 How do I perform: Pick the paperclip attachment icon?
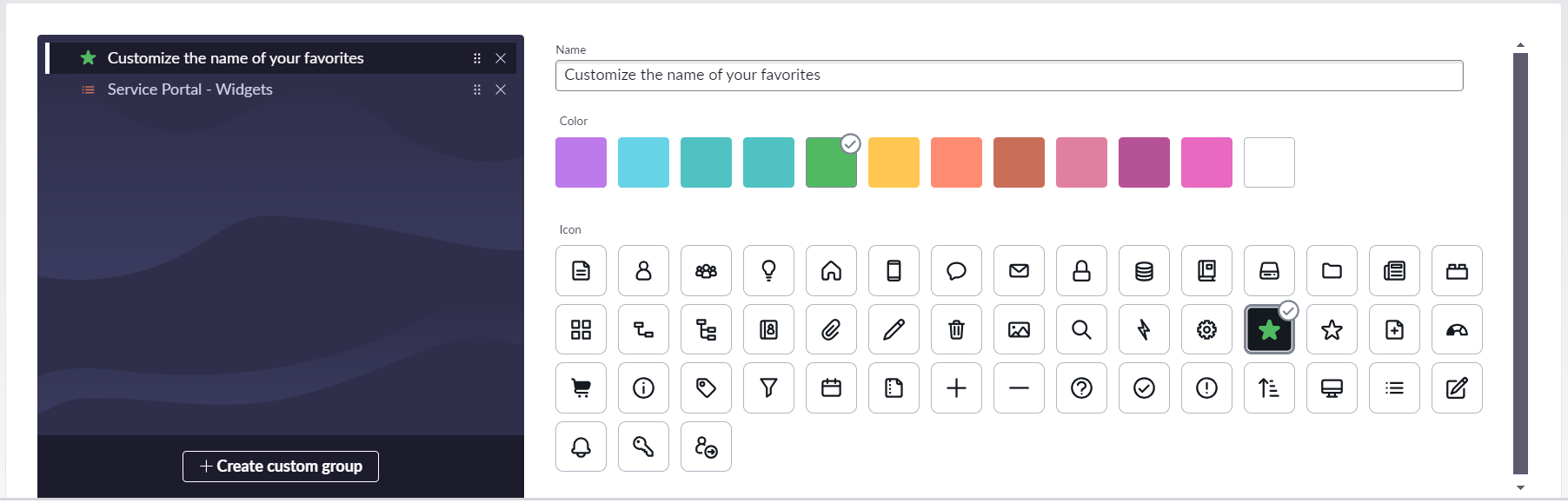831,330
